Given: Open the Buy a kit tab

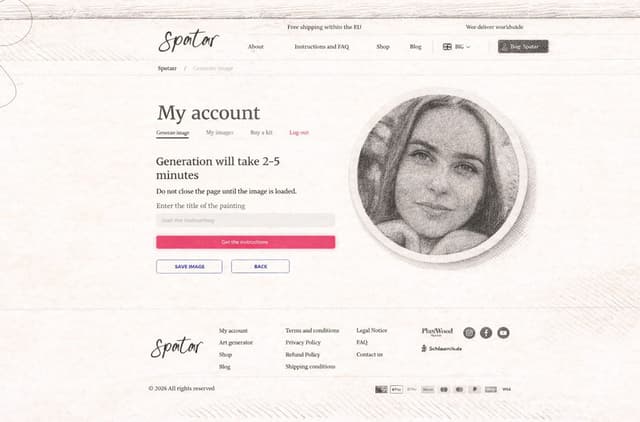Looking at the screenshot, I should tap(261, 132).
